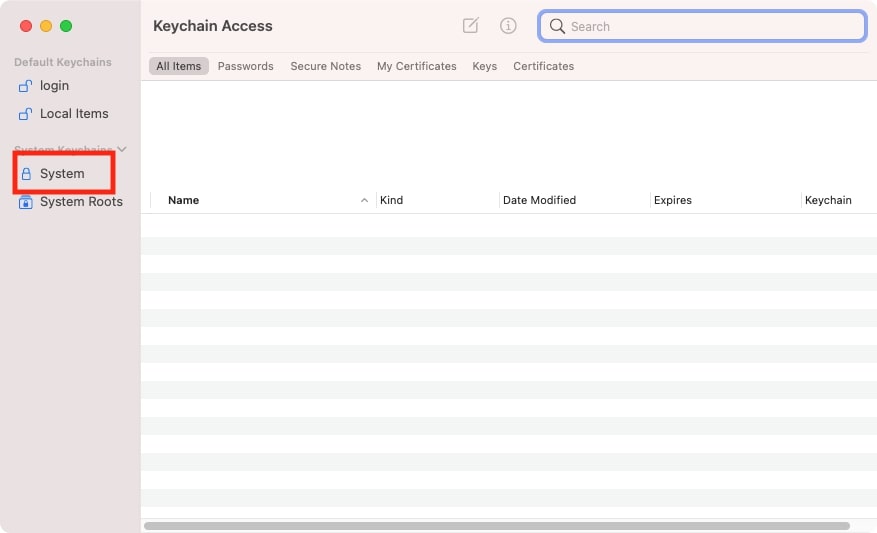Open the info inspector icon
This screenshot has width=877, height=533.
pyautogui.click(x=508, y=26)
